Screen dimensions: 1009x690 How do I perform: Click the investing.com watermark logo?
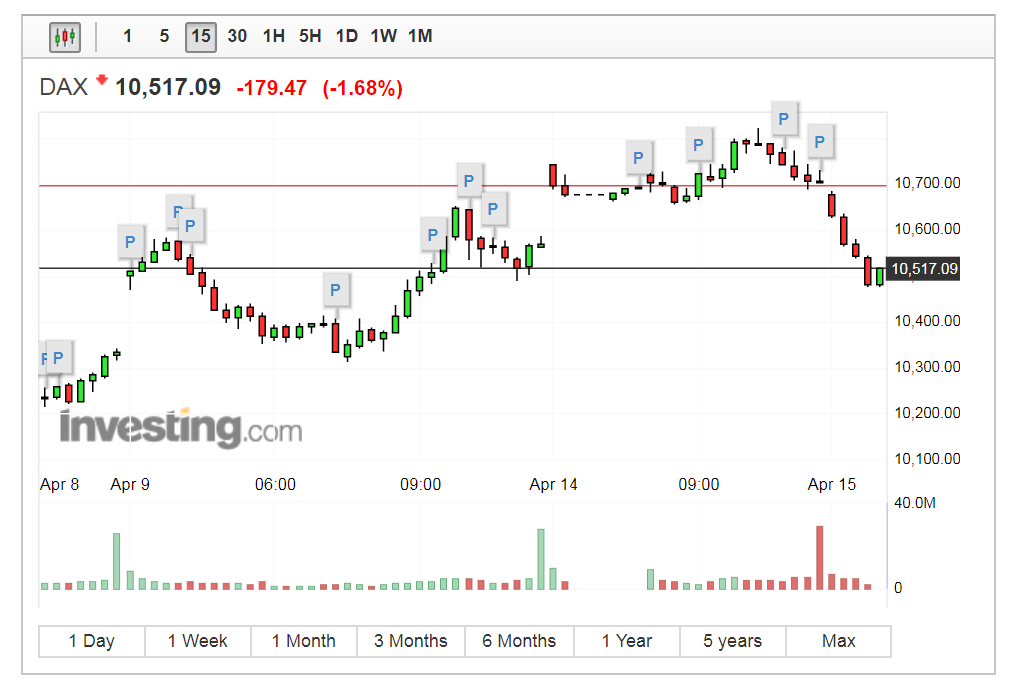tap(180, 429)
